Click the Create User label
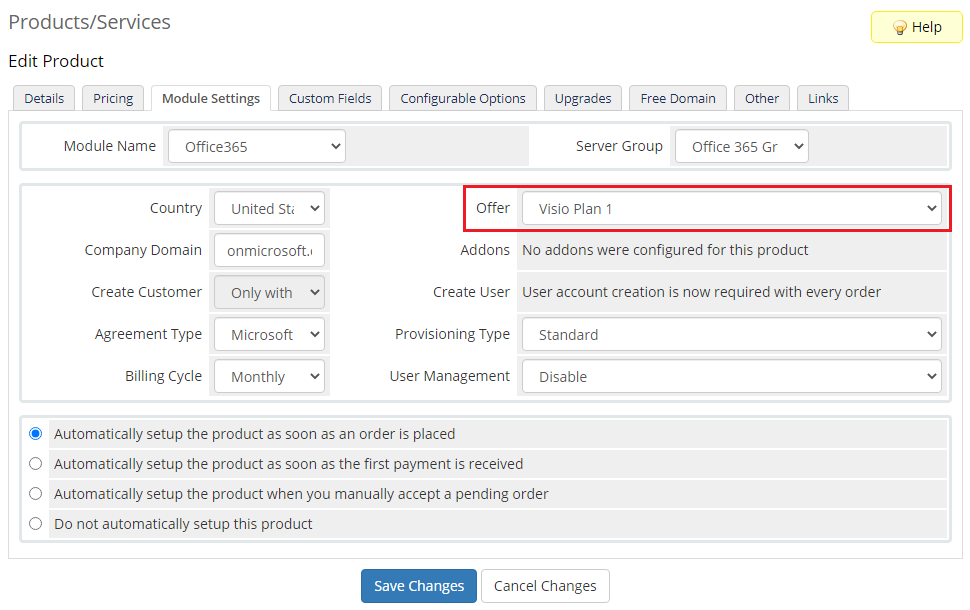The image size is (970, 610). click(471, 292)
